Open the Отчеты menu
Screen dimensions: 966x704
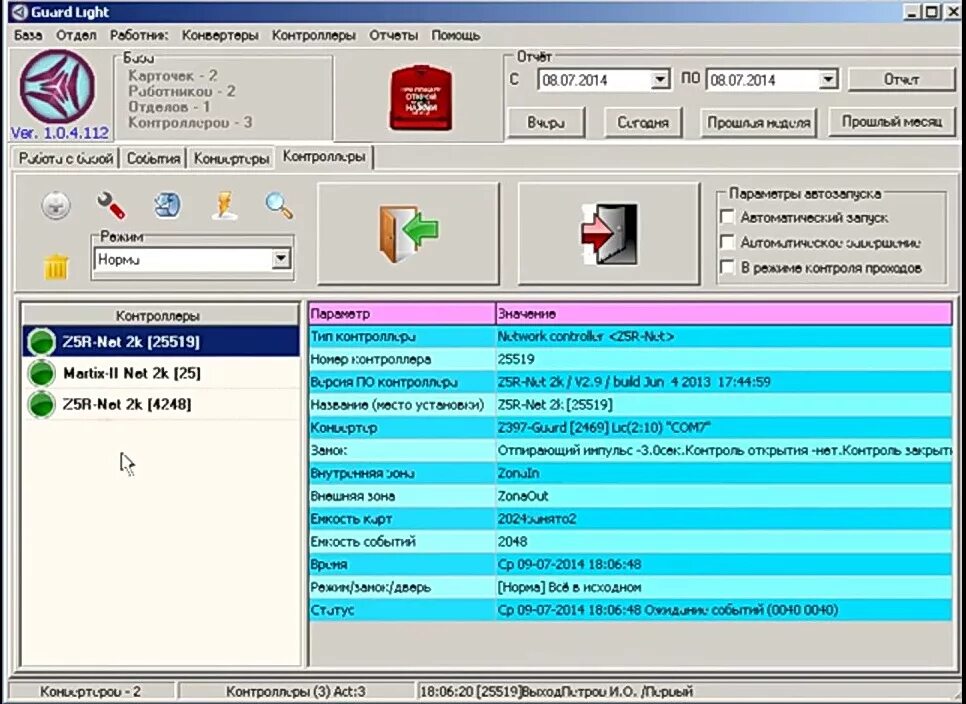click(394, 36)
